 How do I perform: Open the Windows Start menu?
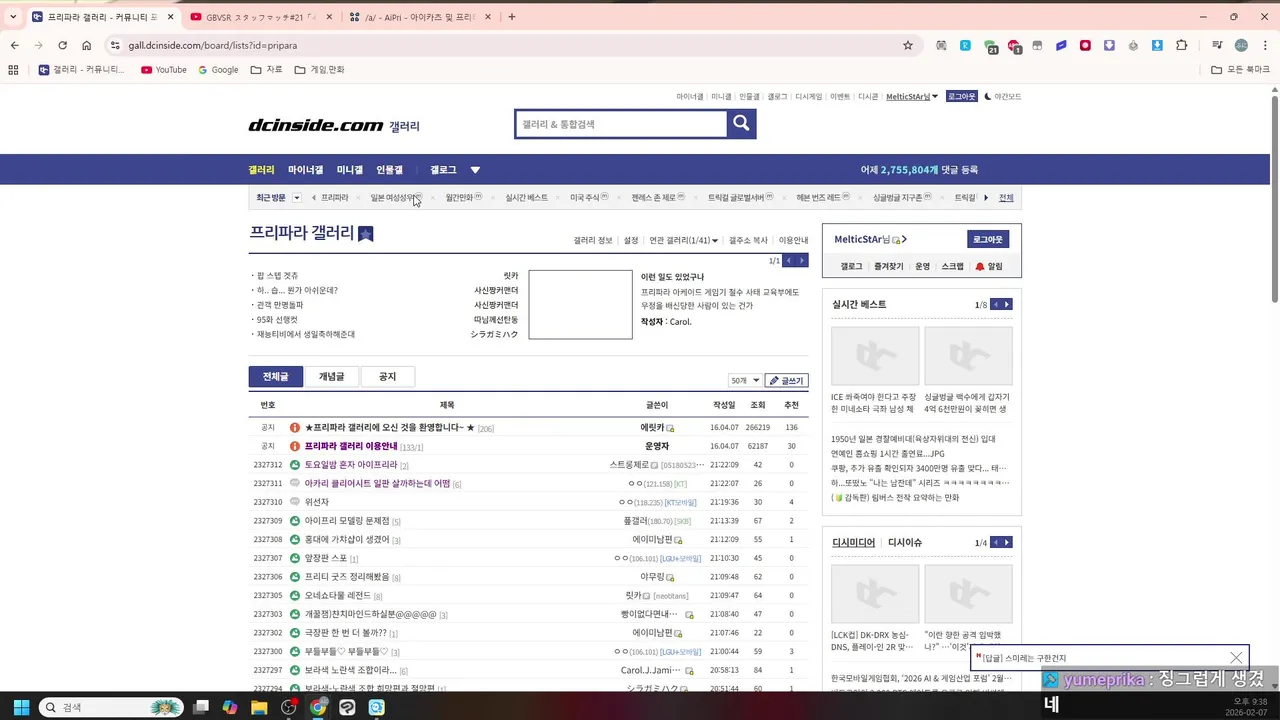tap(21, 707)
